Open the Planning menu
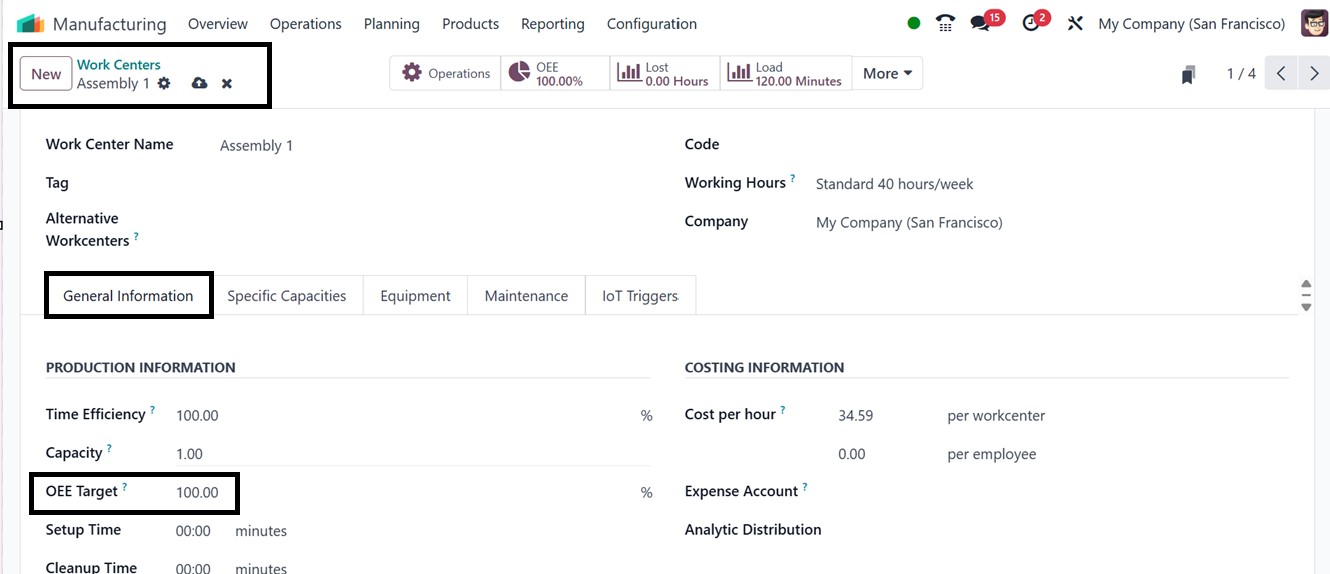 [x=391, y=23]
